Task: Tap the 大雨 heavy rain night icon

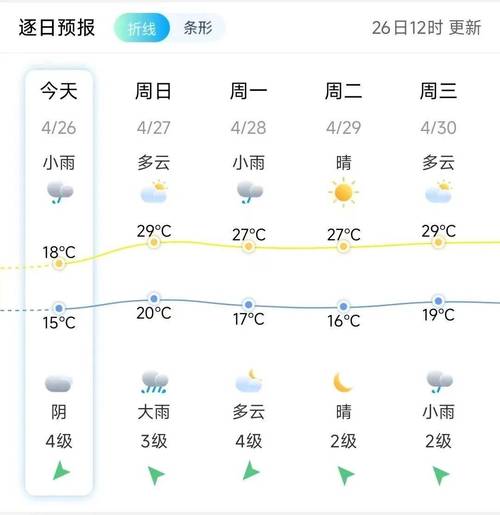Action: point(154,382)
